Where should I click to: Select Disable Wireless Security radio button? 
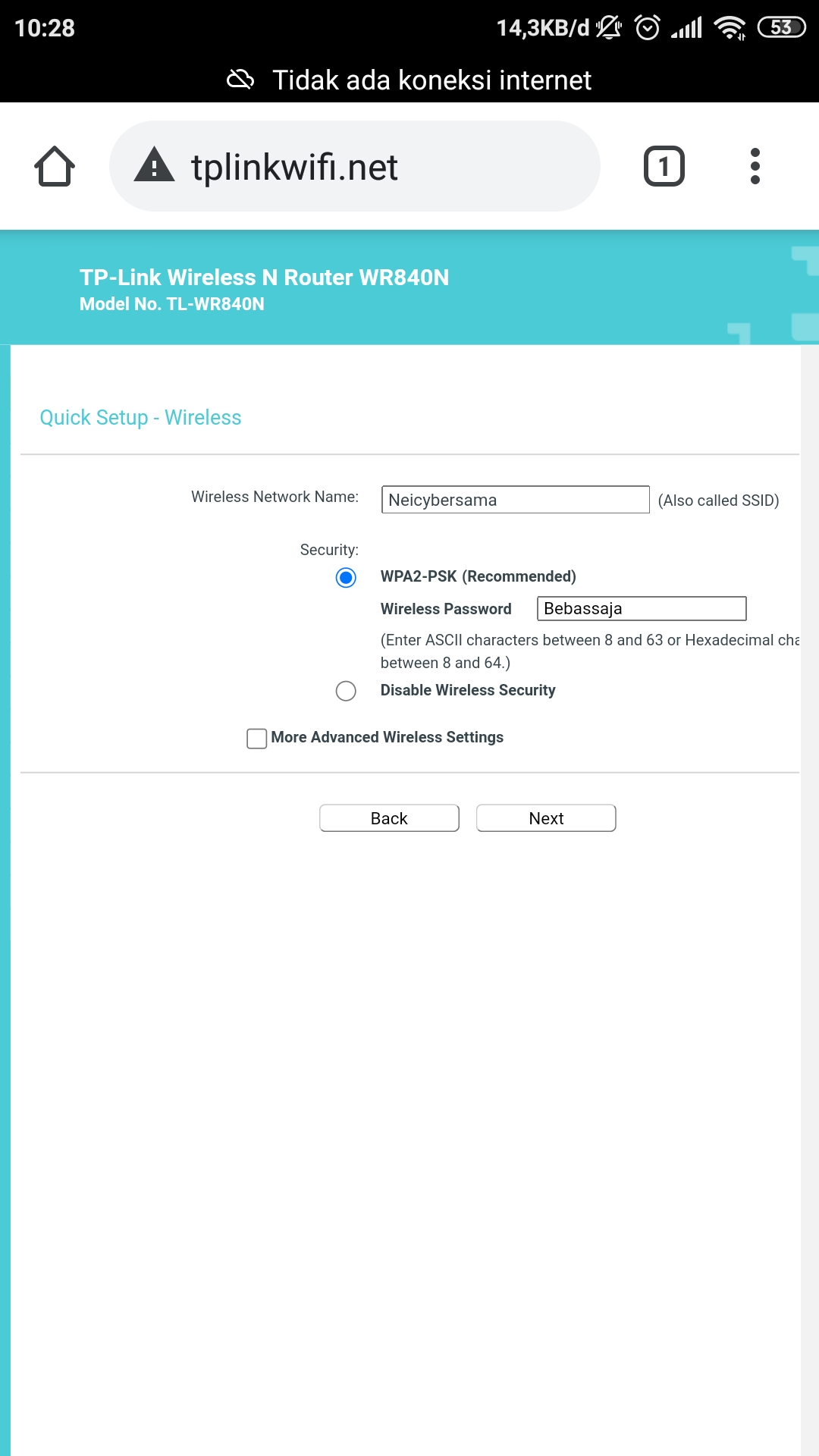click(x=346, y=691)
